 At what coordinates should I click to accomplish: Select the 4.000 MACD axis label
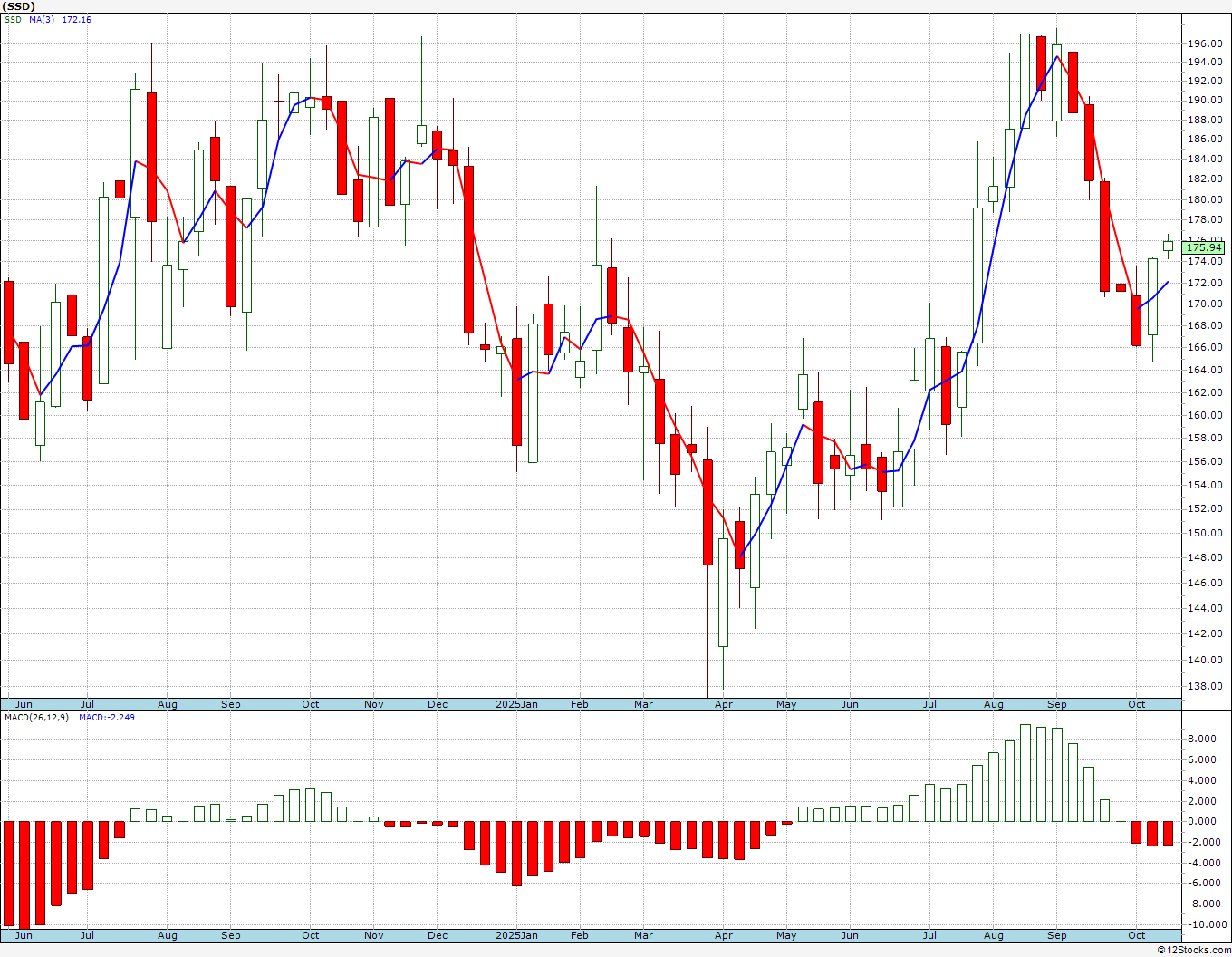point(1202,780)
